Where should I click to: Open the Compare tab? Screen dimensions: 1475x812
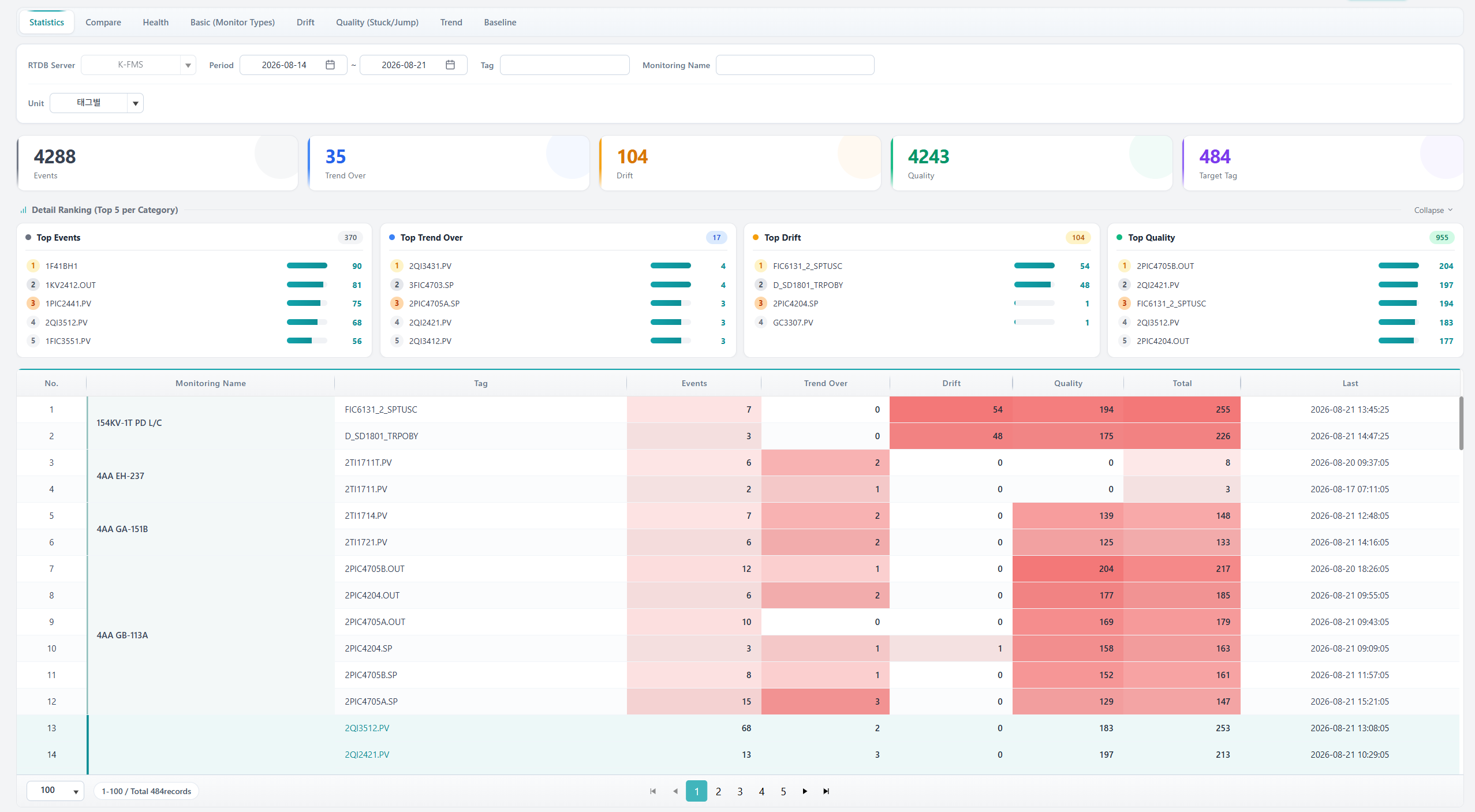[103, 23]
